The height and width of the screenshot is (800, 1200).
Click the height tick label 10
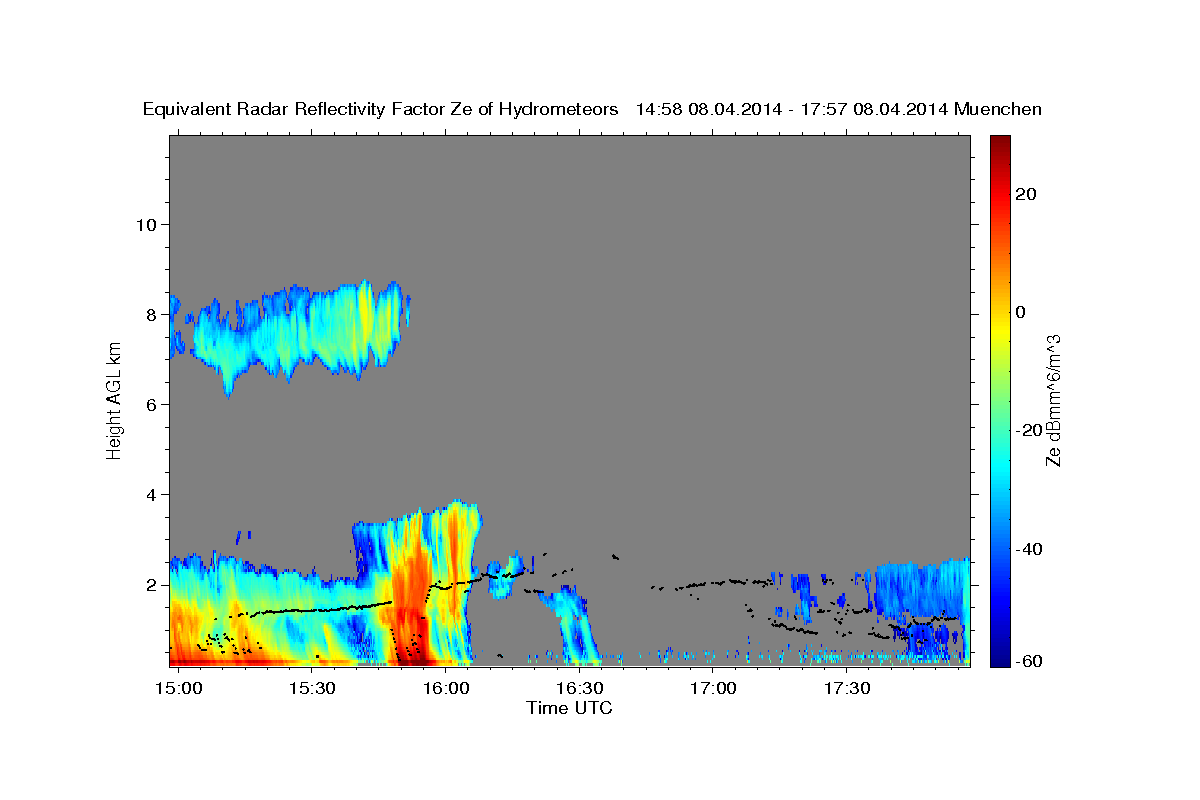(146, 224)
